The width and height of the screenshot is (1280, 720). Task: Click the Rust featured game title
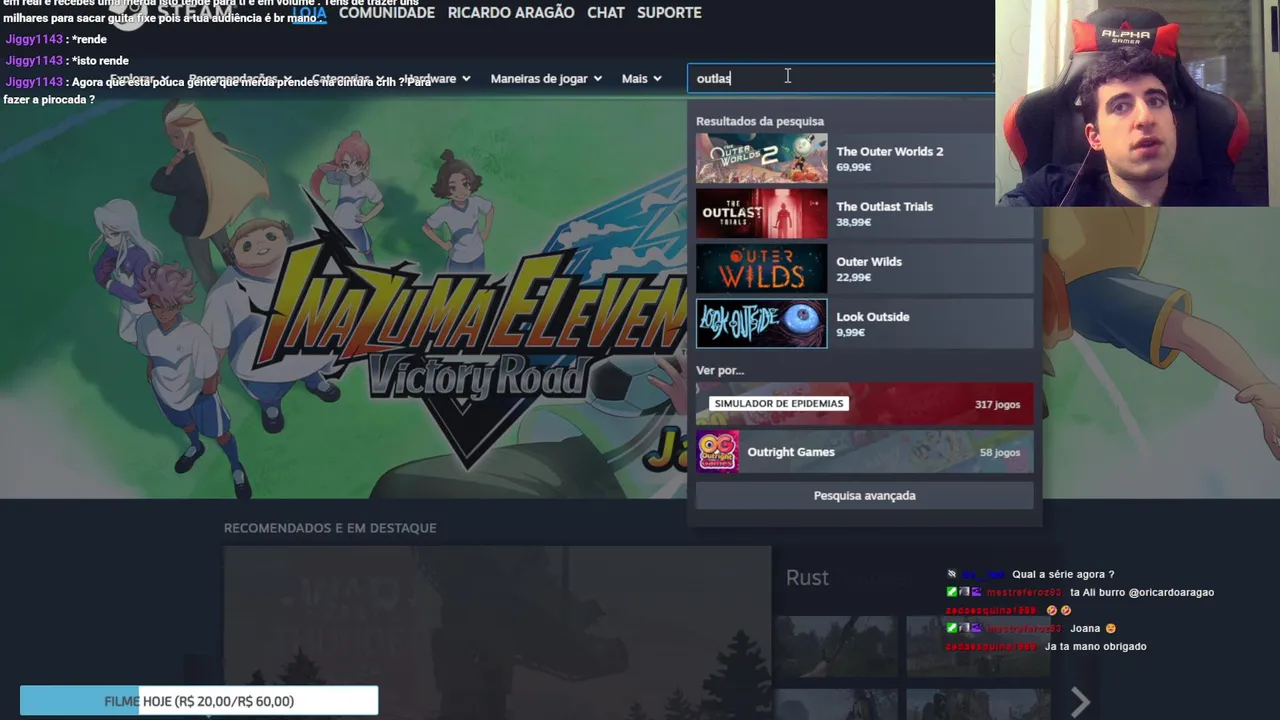(x=807, y=578)
